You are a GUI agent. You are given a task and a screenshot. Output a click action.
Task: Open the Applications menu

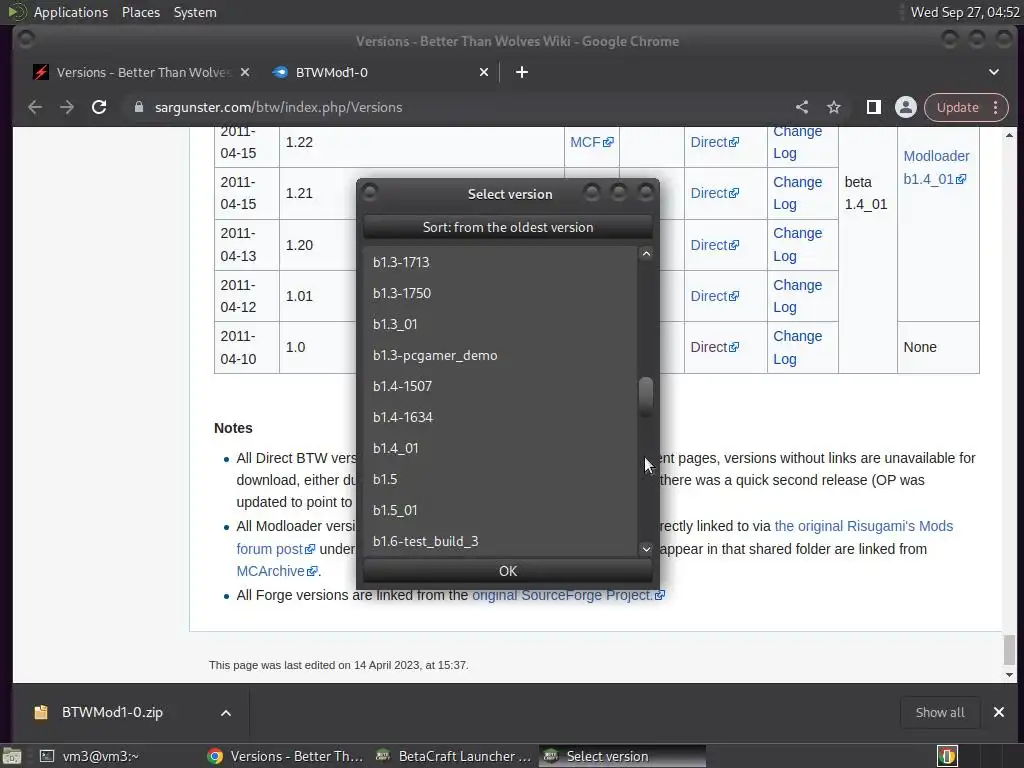pos(71,12)
